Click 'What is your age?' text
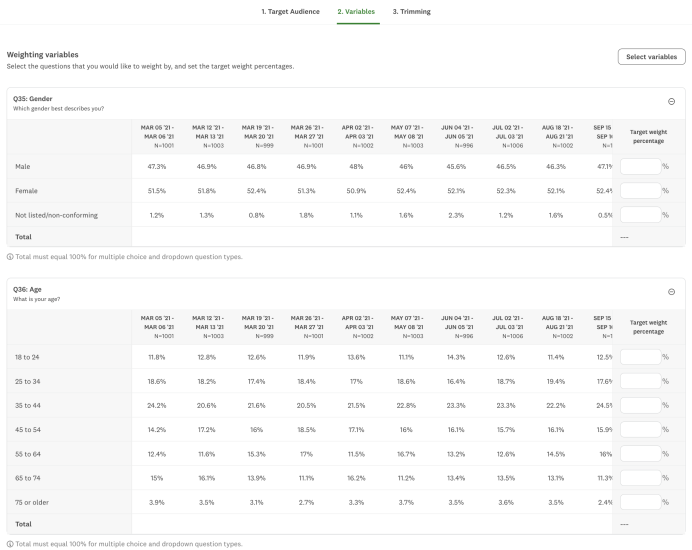Screen dimensions: 692x550 36,299
